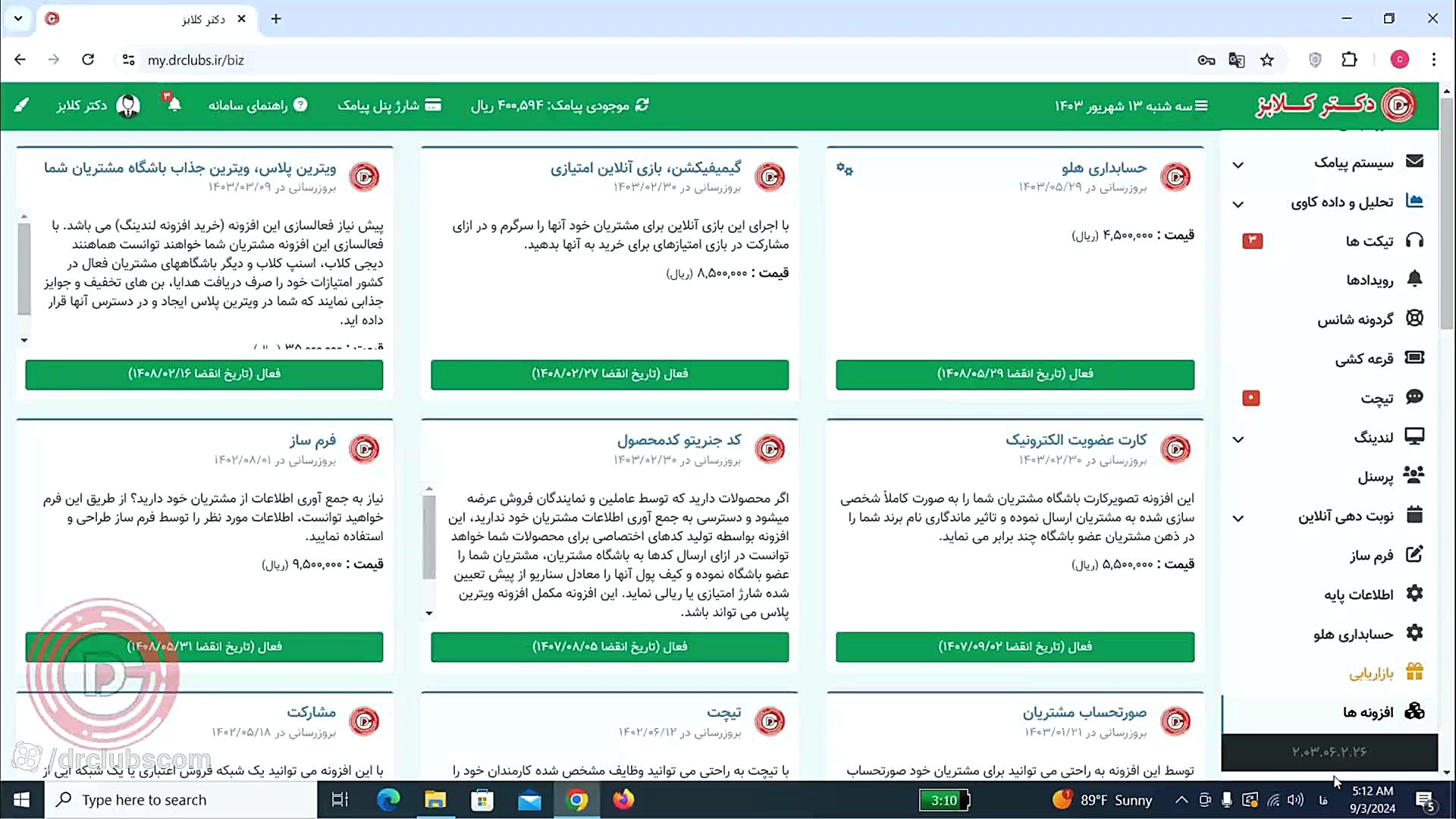Click the settings gears on the حسابداری هلو card

(x=844, y=168)
